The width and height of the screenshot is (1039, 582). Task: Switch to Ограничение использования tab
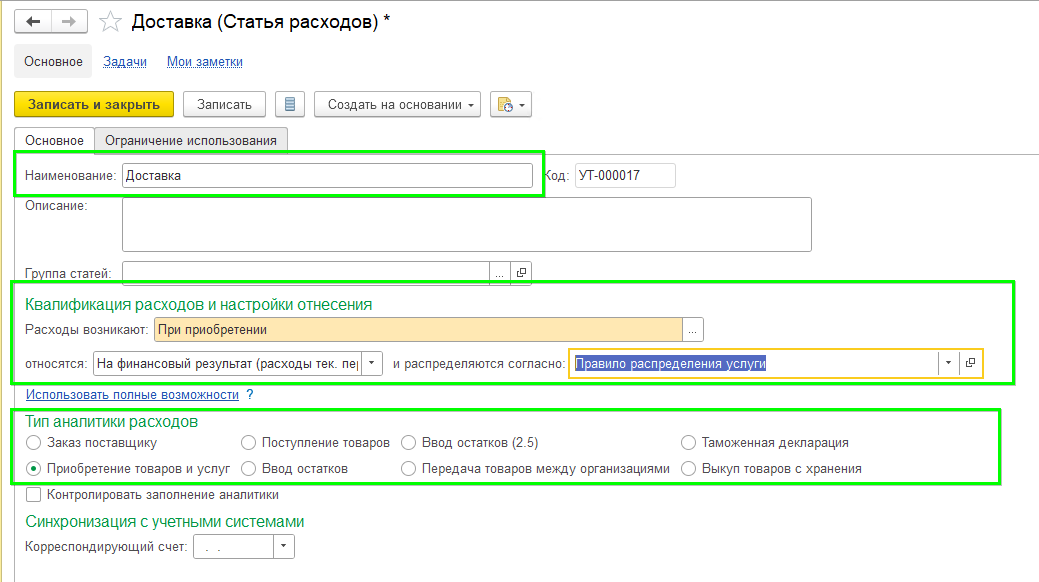(x=191, y=141)
